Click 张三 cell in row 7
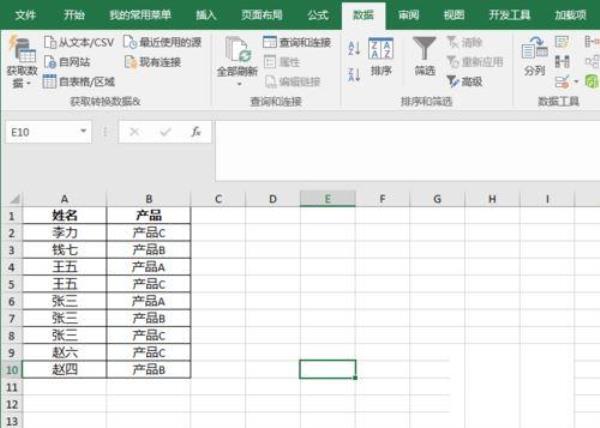 pos(64,318)
